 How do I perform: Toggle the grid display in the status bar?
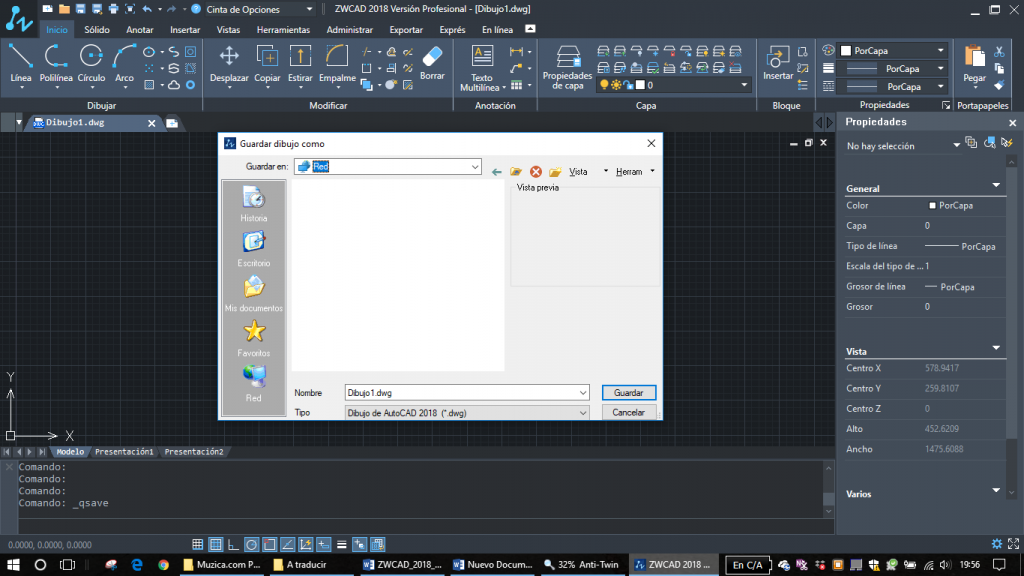(215, 545)
